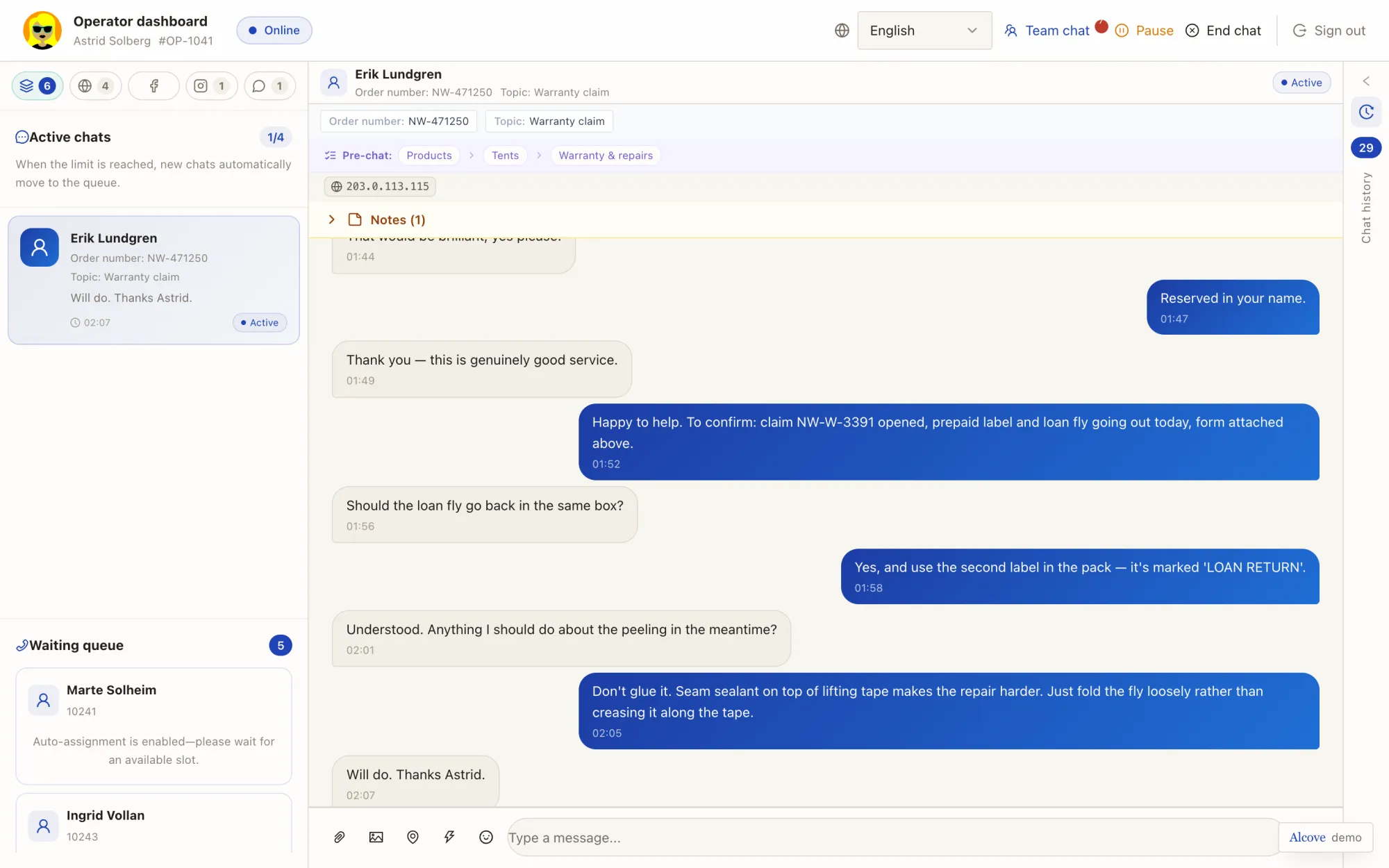Image resolution: width=1389 pixels, height=868 pixels.
Task: End the current chat
Action: tap(1223, 31)
